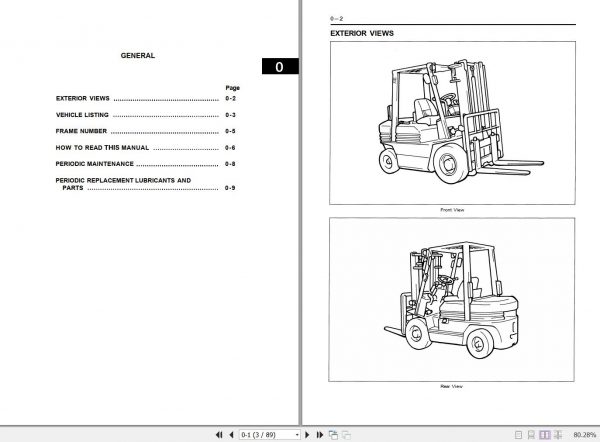
Task: Click the Front View caption
Action: [x=452, y=210]
